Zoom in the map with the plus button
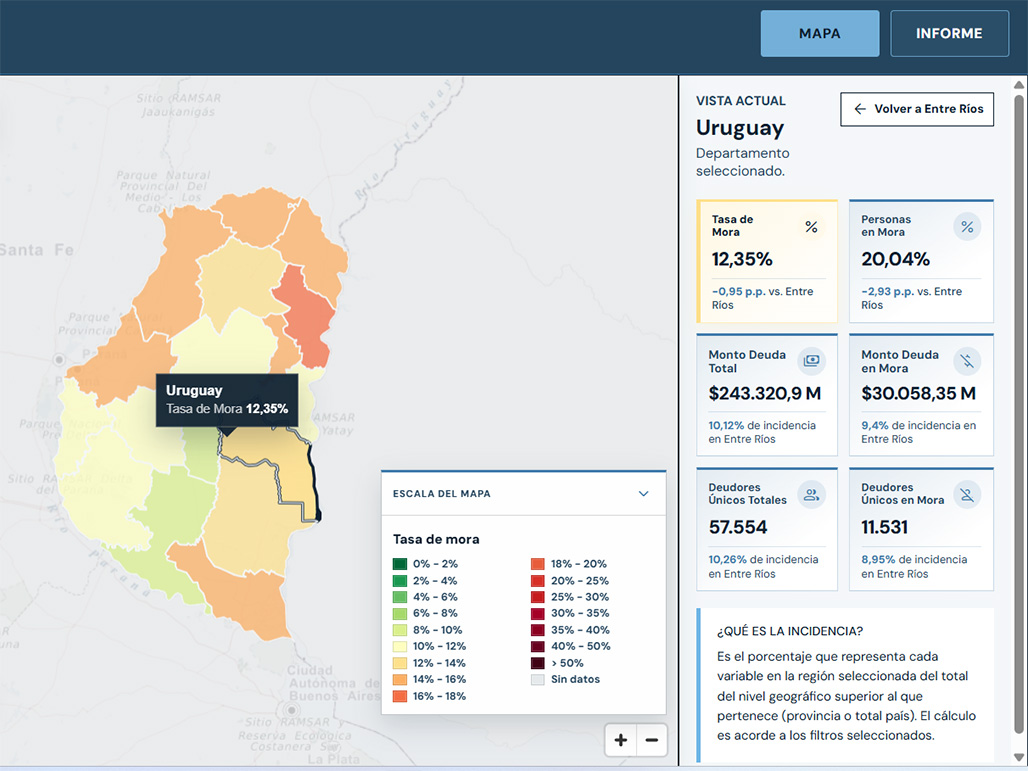The width and height of the screenshot is (1028, 771). 620,740
